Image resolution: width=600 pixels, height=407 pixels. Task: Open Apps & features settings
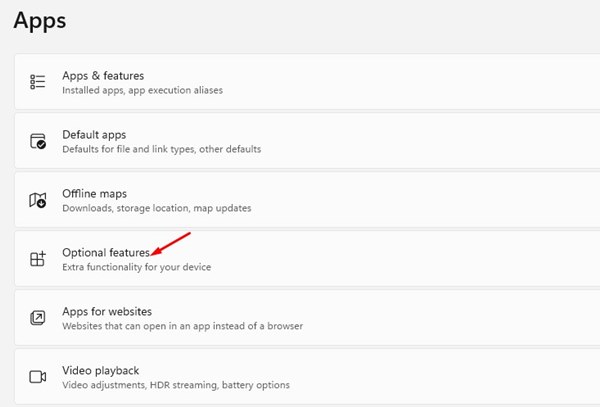pyautogui.click(x=307, y=82)
